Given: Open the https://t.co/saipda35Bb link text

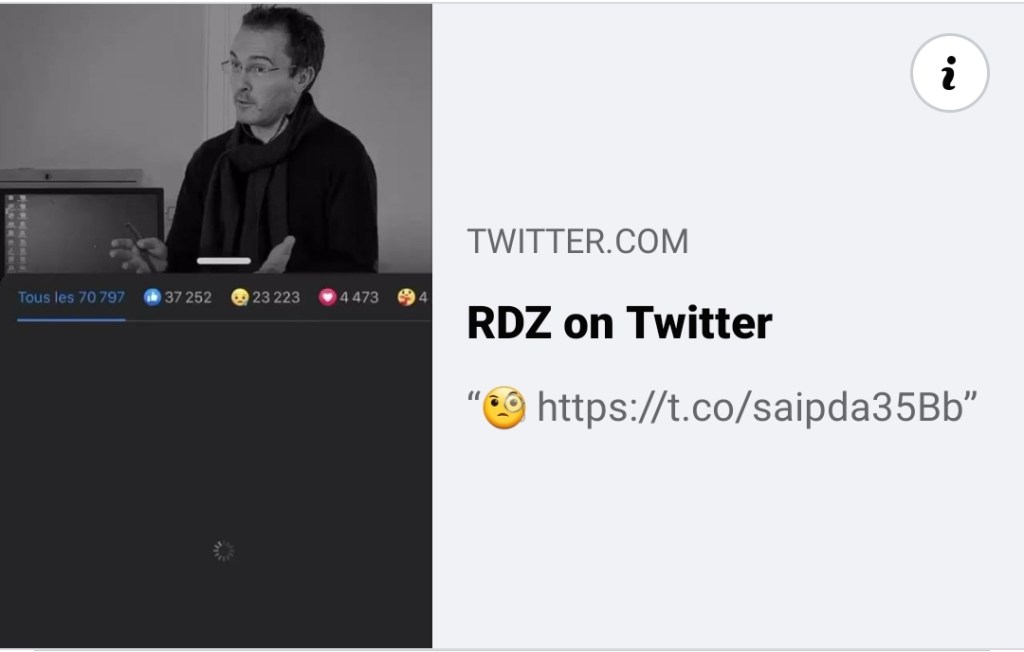Looking at the screenshot, I should point(750,408).
